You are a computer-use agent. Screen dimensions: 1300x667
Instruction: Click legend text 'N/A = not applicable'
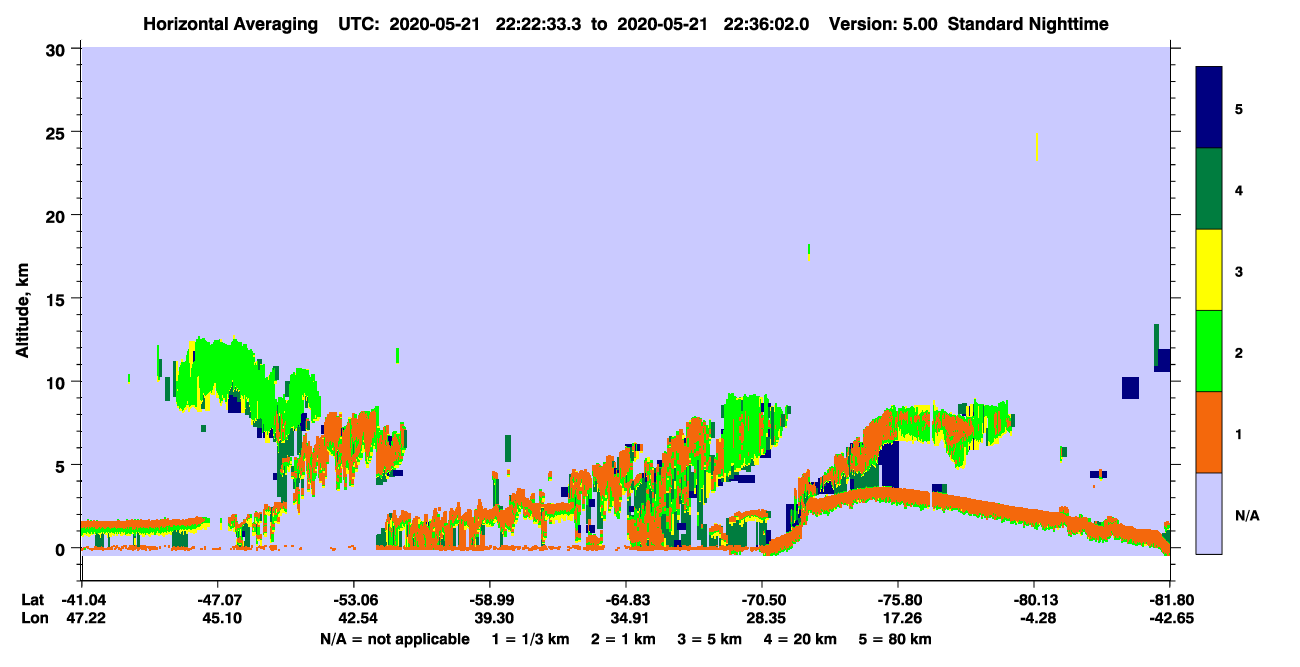394,639
